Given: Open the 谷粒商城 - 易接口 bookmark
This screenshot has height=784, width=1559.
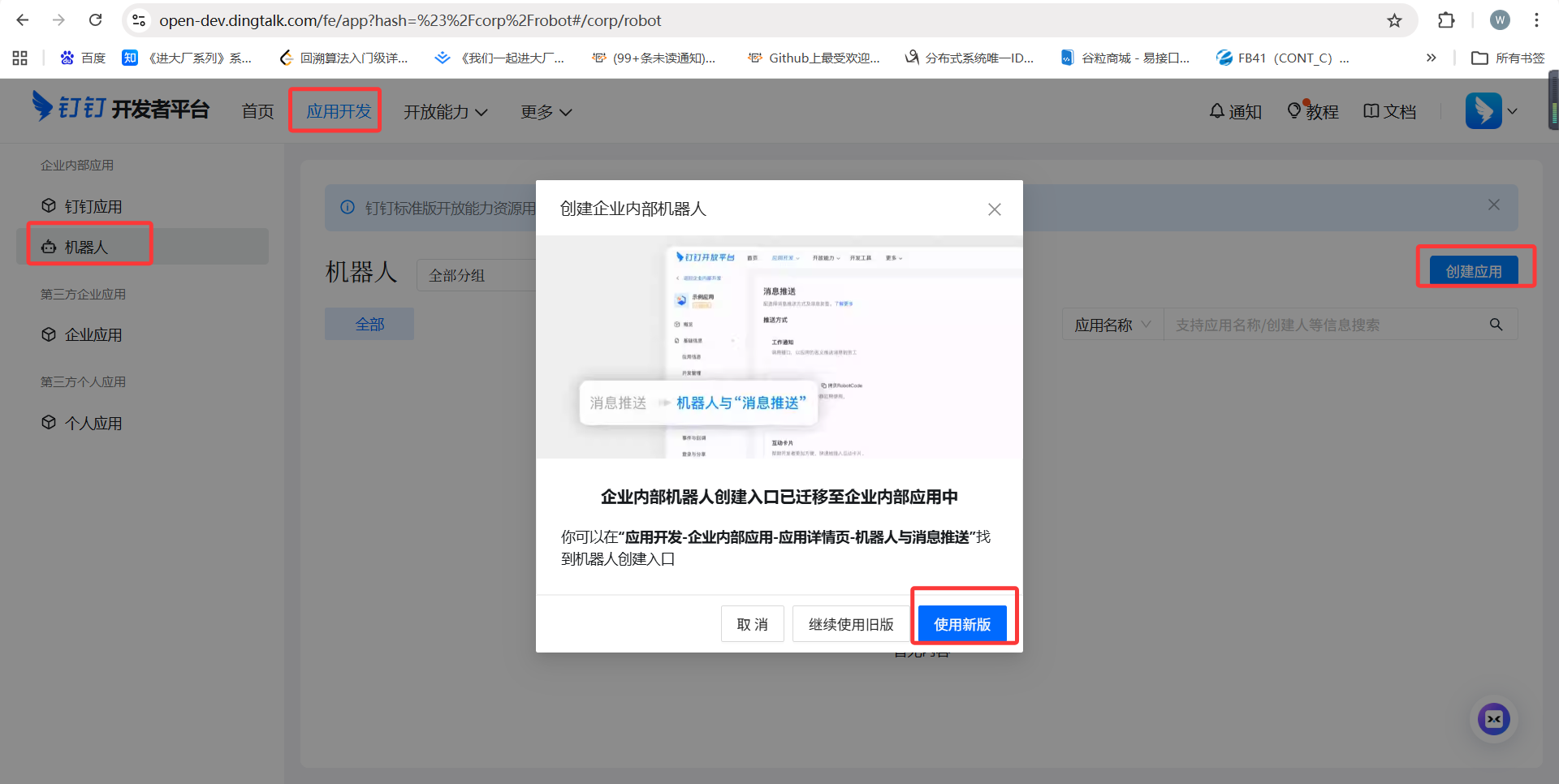Looking at the screenshot, I should (1125, 58).
